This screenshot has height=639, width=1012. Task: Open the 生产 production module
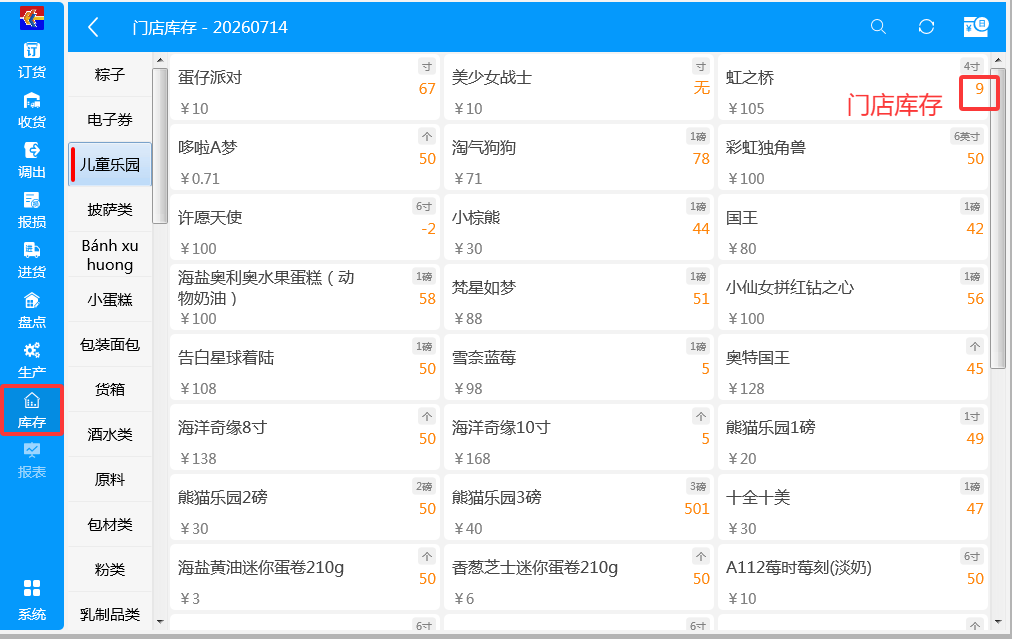(x=32, y=361)
